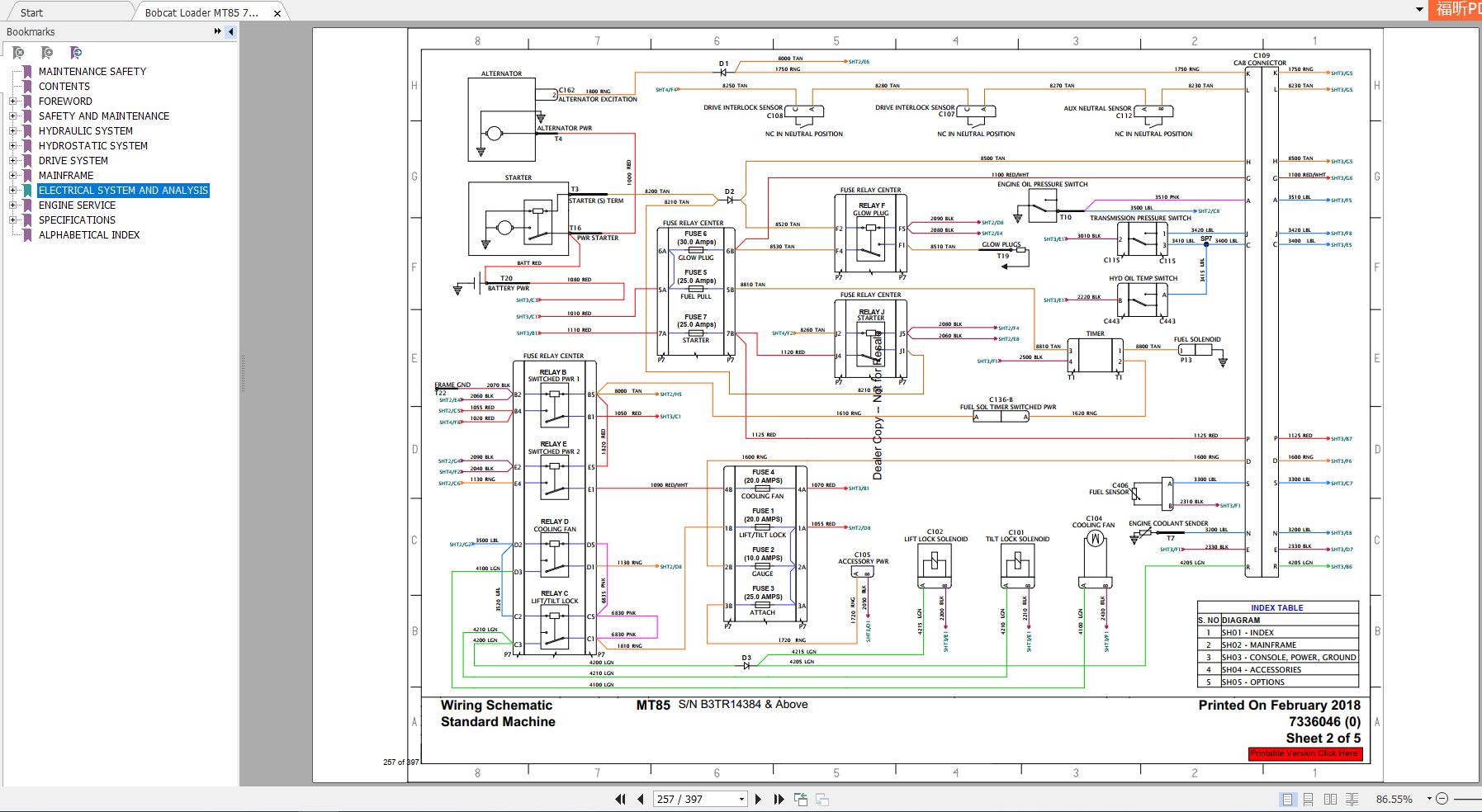
Task: Click the Foxit PDF orange logo button
Action: tap(1457, 9)
